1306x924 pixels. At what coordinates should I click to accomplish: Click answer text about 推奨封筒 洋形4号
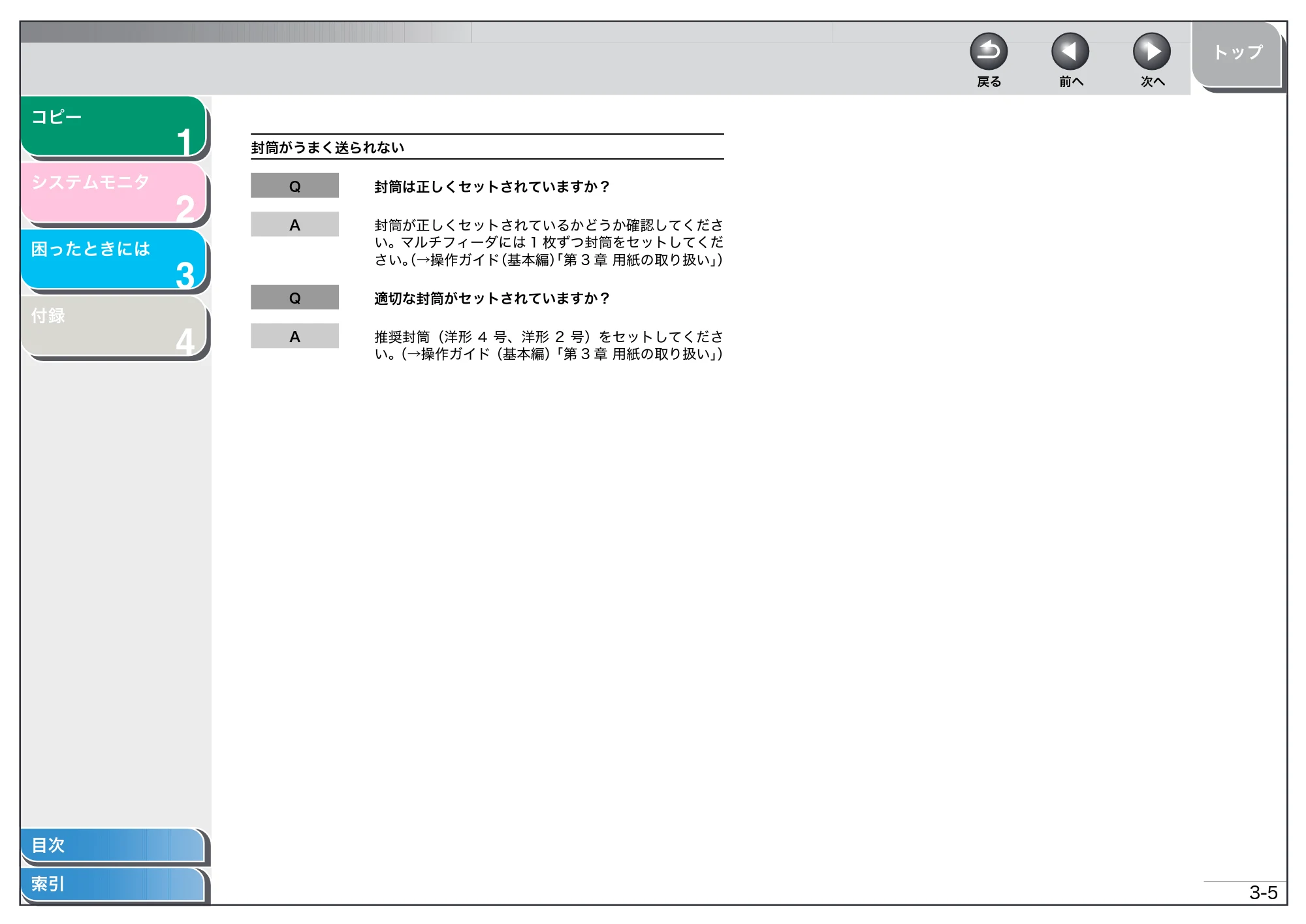point(549,345)
